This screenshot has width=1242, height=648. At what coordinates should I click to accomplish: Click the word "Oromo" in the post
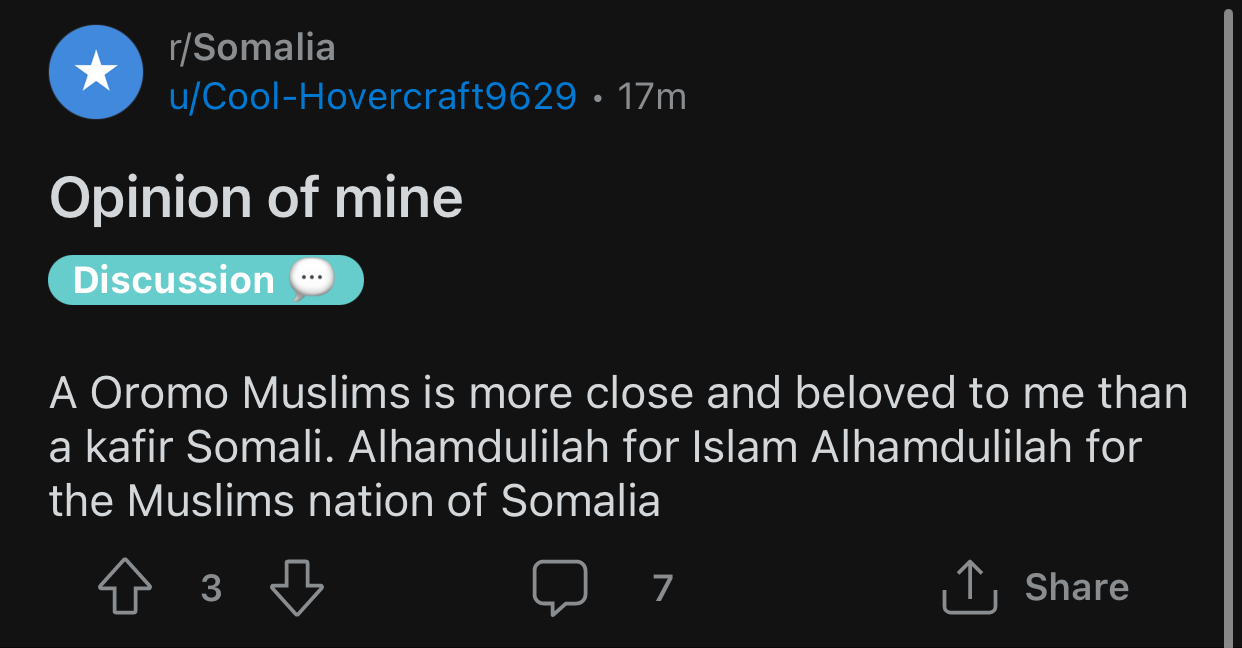coord(160,393)
